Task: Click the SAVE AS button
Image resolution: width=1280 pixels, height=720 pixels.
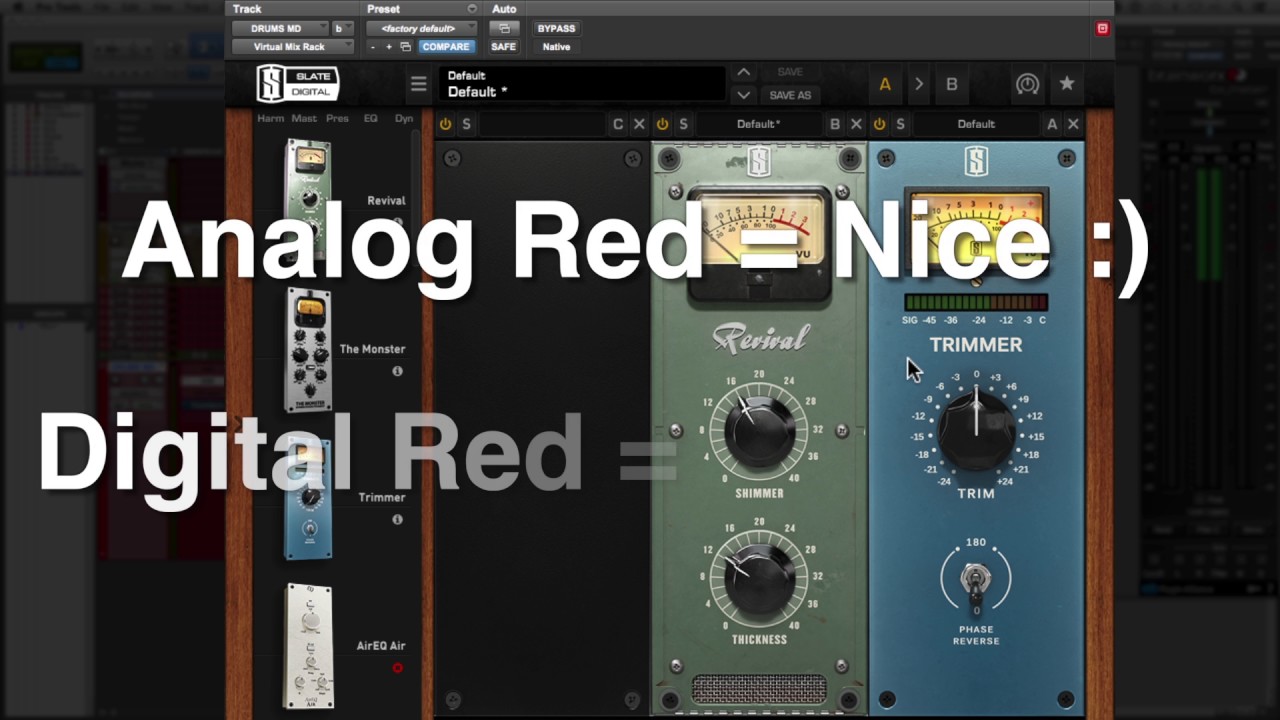Action: coord(790,95)
